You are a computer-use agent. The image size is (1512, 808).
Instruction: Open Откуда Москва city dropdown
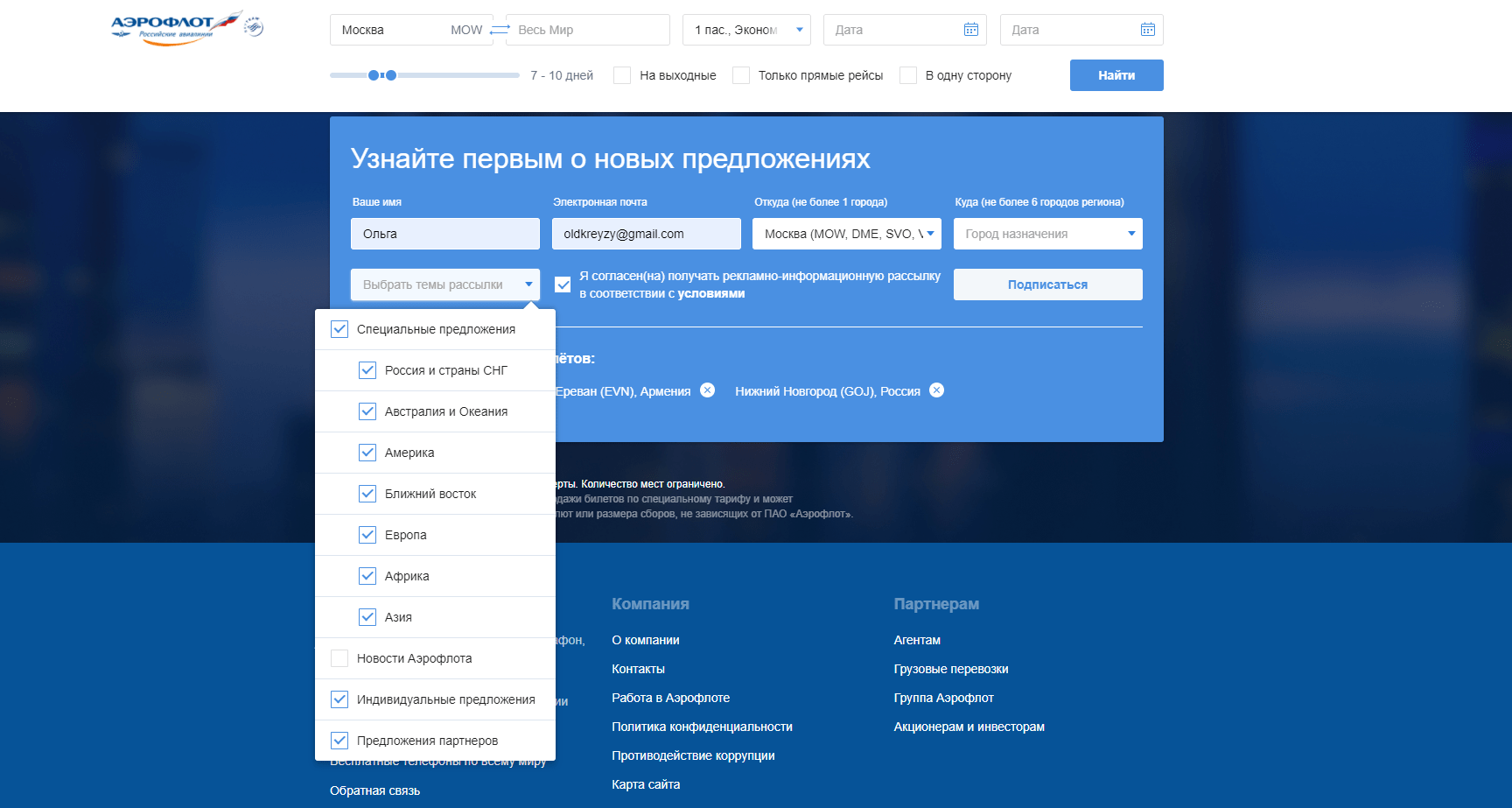pyautogui.click(x=847, y=234)
